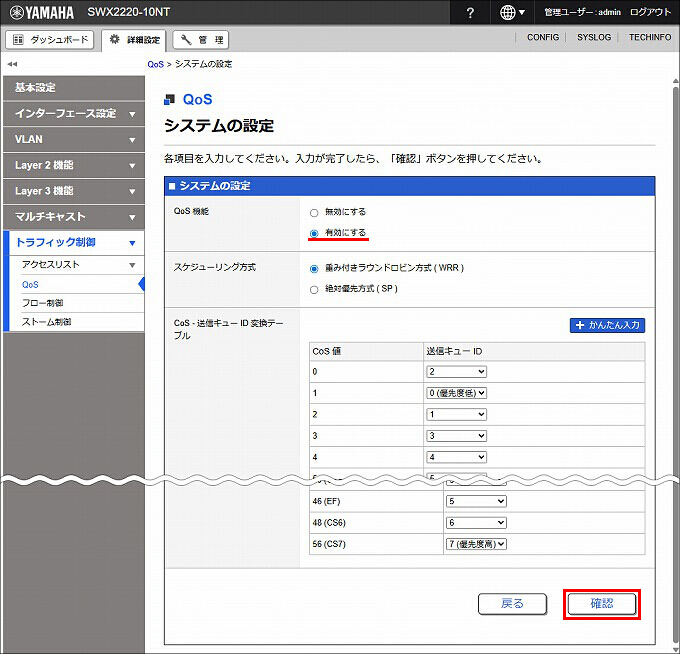Click the CoS 値 column header

tap(366, 352)
